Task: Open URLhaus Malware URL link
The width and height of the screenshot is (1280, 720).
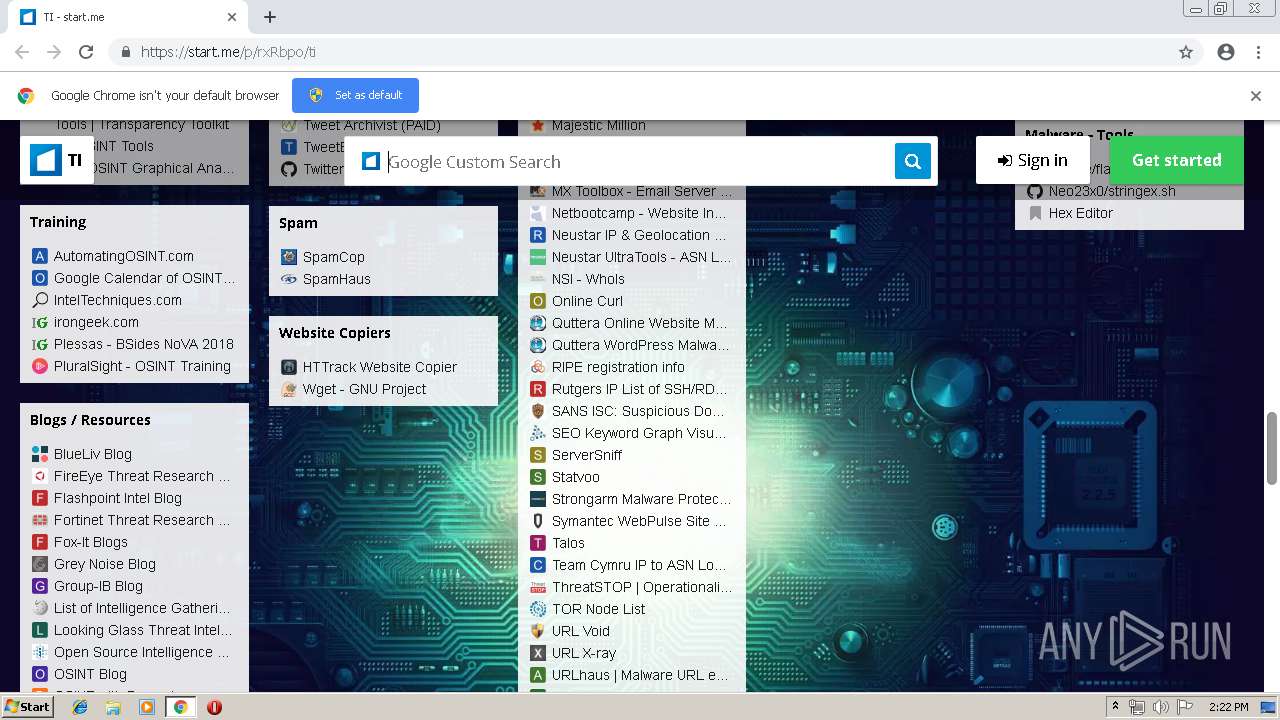Action: point(640,675)
